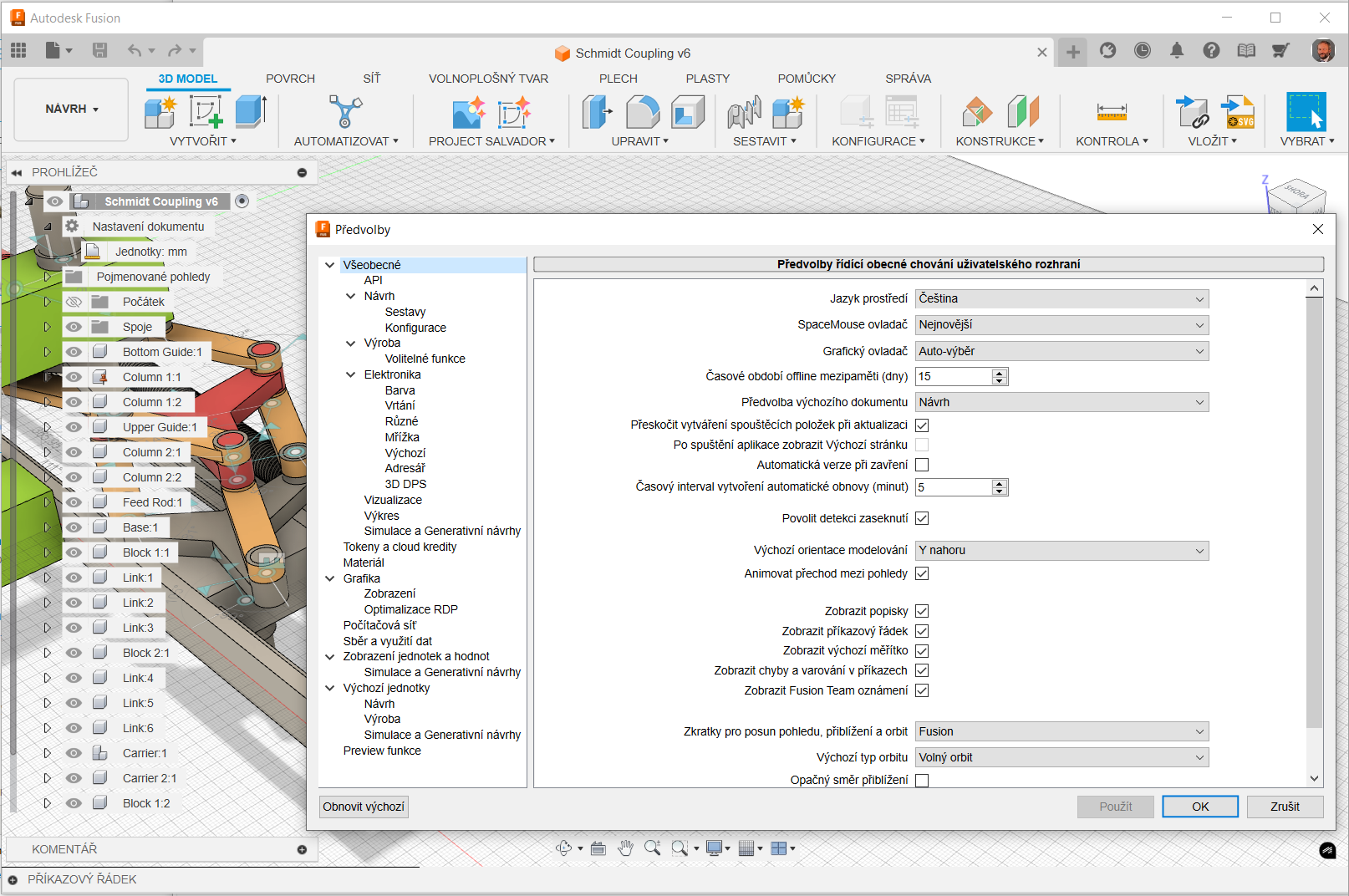Select the Extrude tool icon

point(251,113)
